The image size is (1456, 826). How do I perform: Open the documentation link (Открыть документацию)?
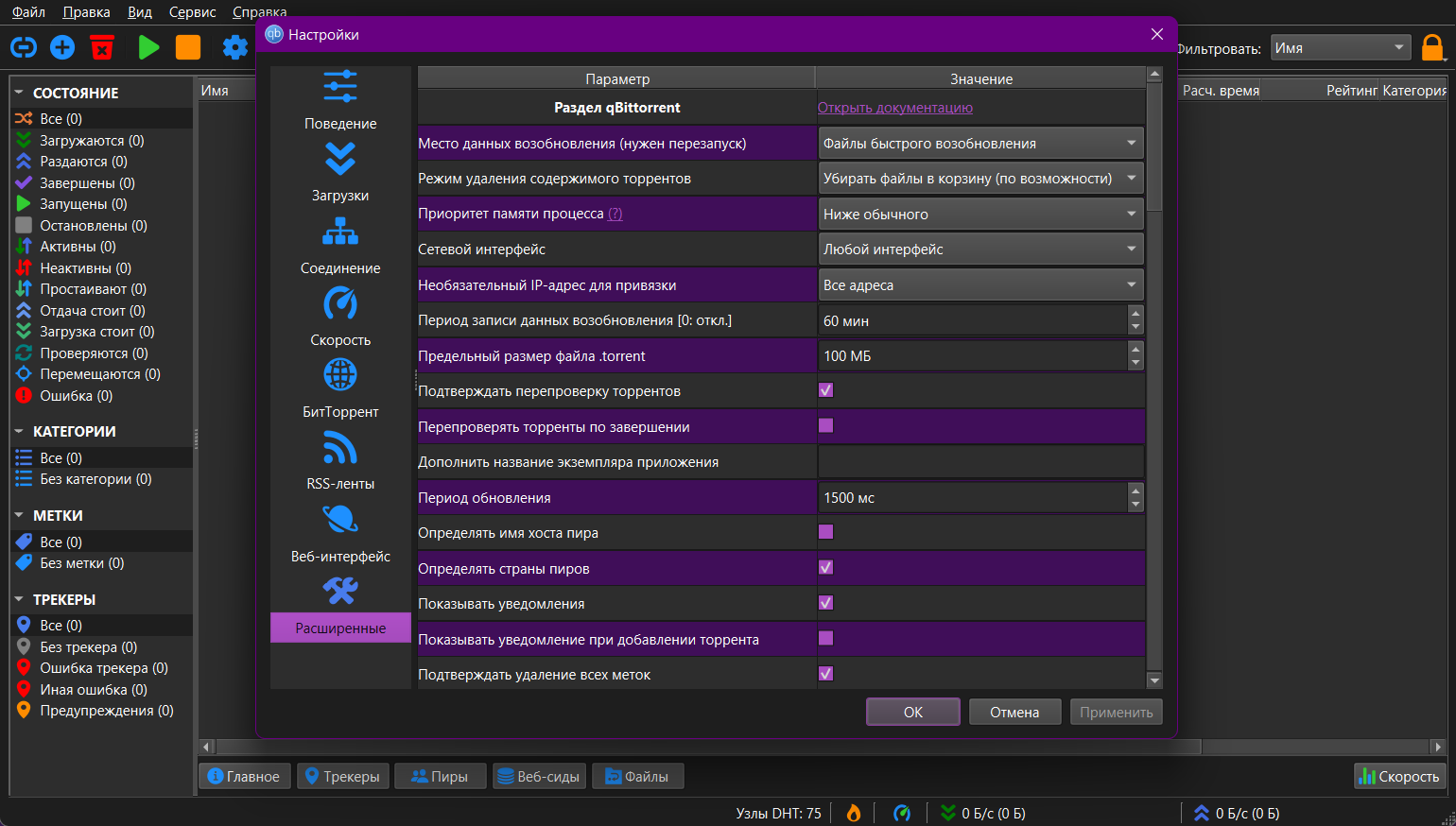894,108
